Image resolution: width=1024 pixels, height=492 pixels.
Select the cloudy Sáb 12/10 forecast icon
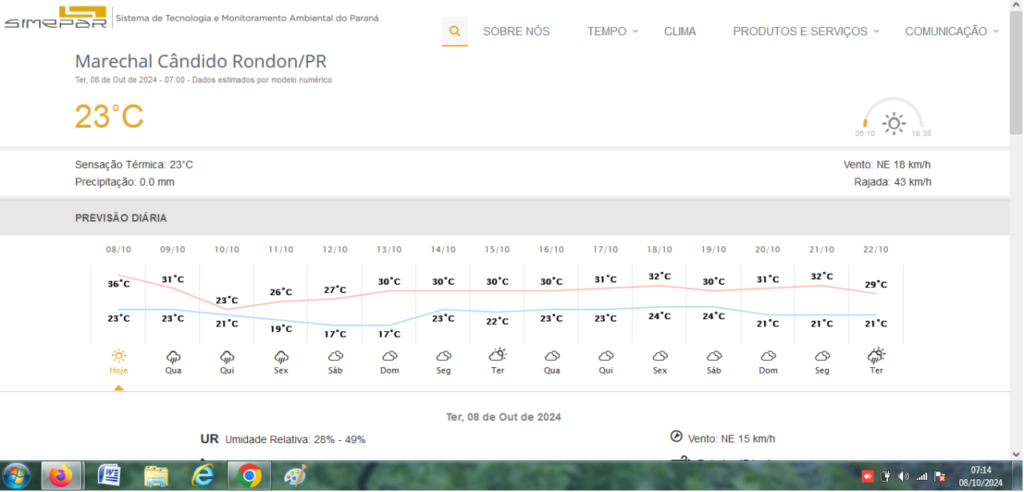(336, 356)
